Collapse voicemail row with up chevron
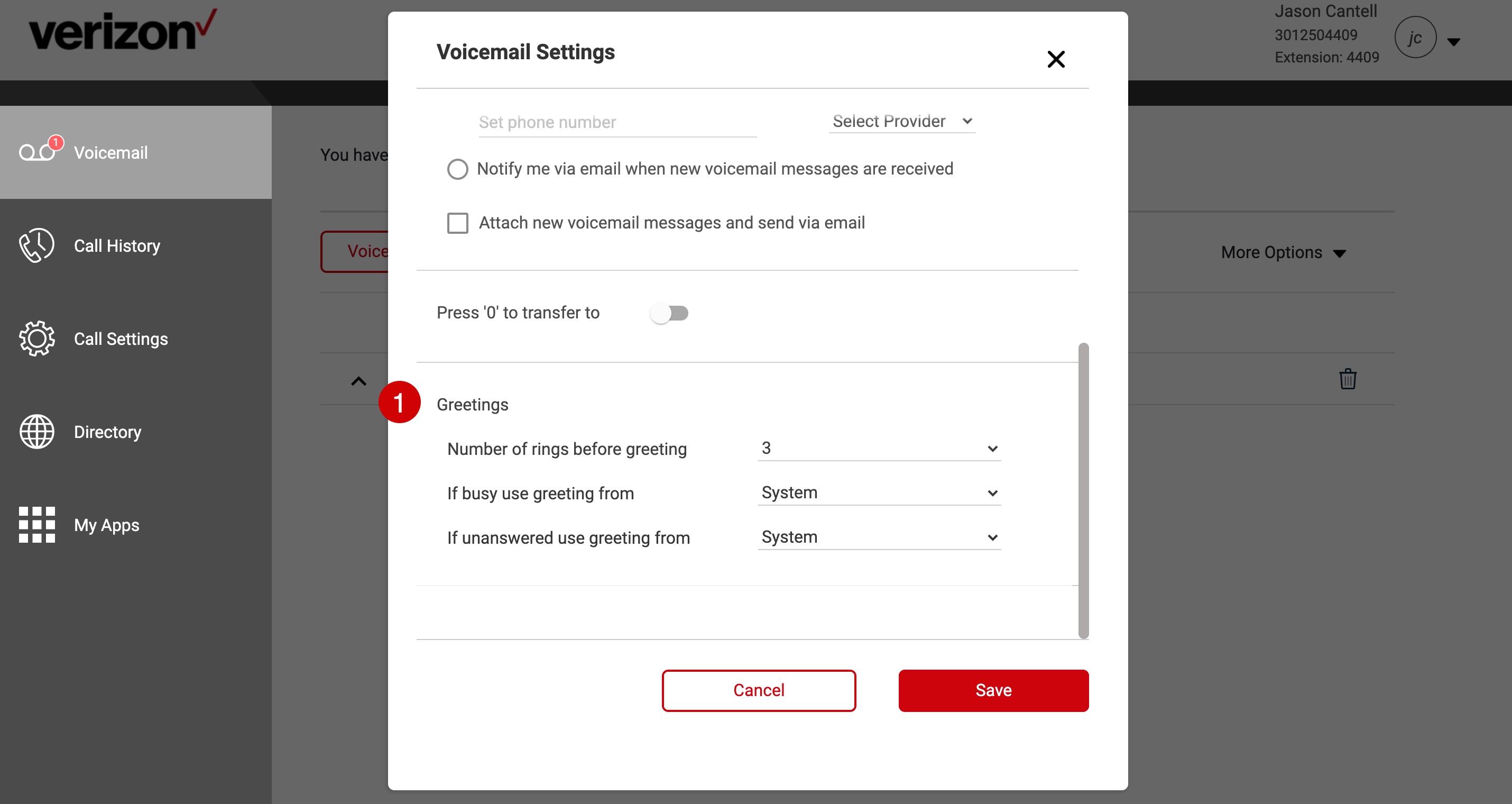1512x804 pixels. [358, 381]
